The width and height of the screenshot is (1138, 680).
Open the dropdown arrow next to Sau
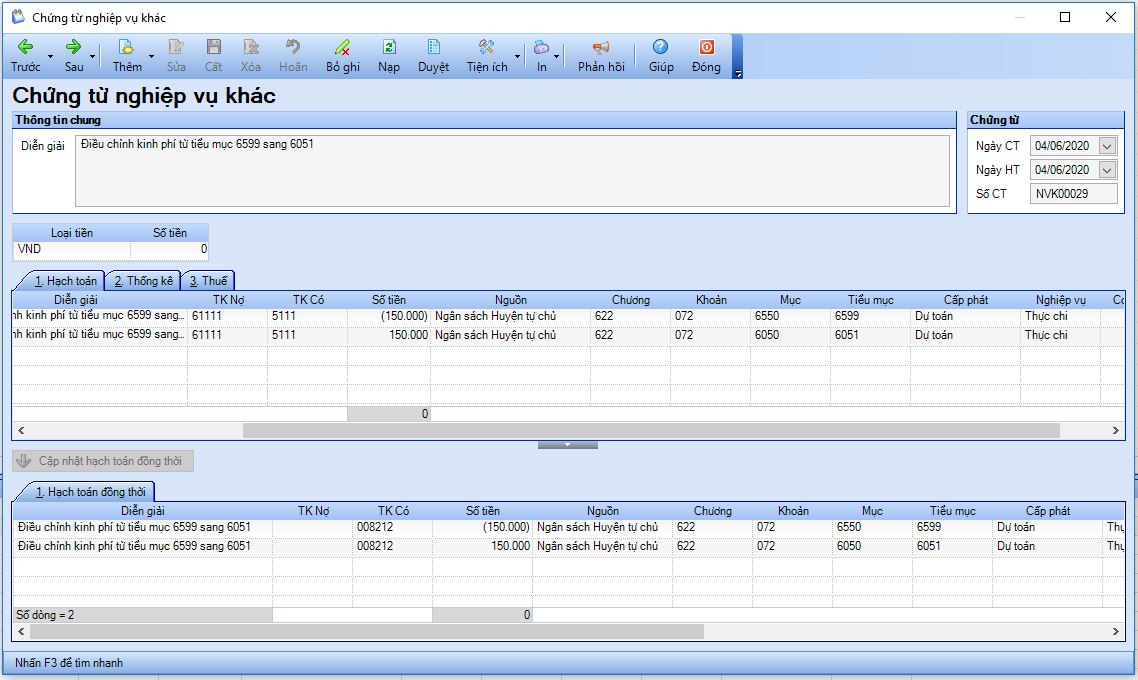coord(93,56)
